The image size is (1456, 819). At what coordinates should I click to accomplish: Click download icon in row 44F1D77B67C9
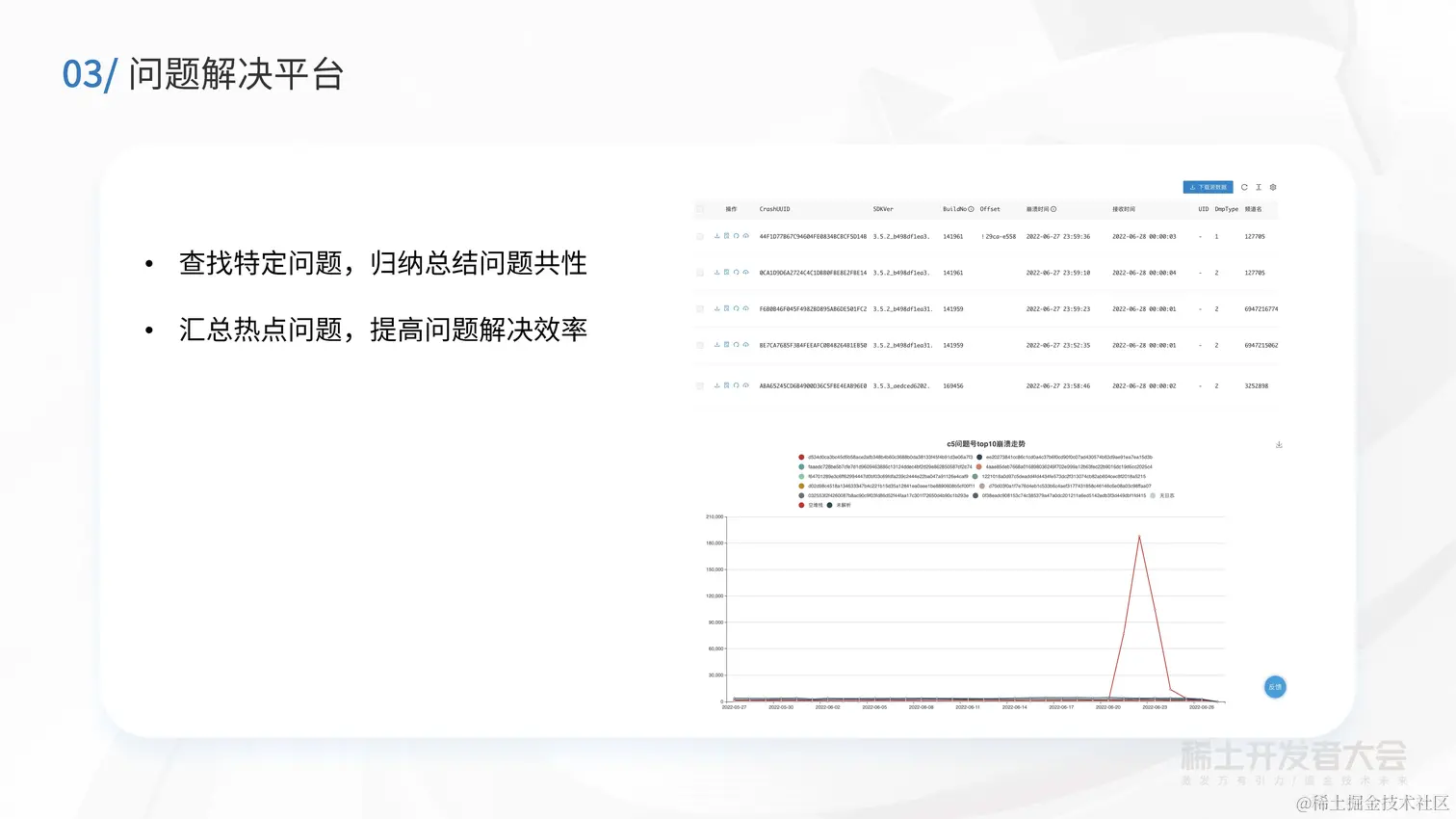717,236
